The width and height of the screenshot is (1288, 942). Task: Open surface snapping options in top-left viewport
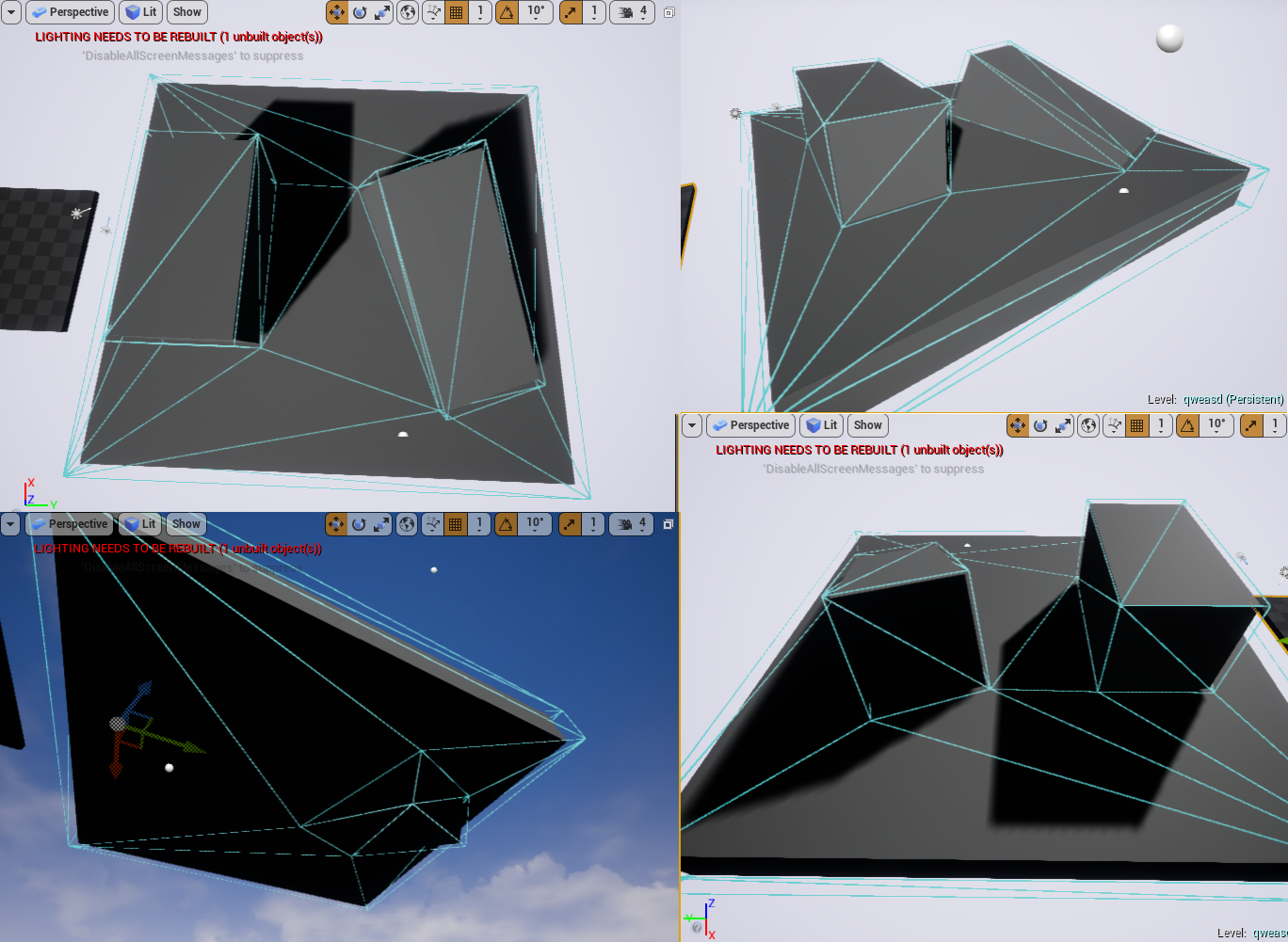click(x=434, y=12)
